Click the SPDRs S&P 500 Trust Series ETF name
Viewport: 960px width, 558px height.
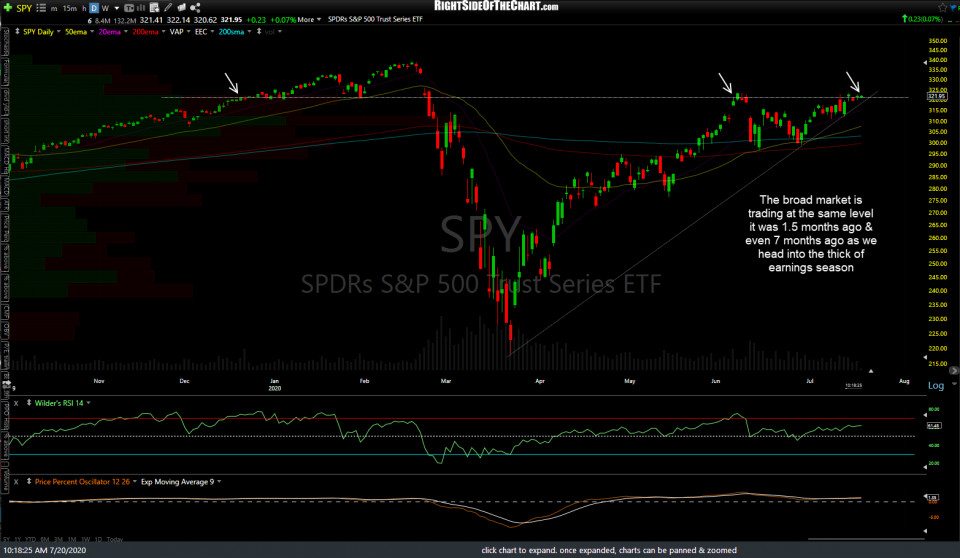click(375, 20)
